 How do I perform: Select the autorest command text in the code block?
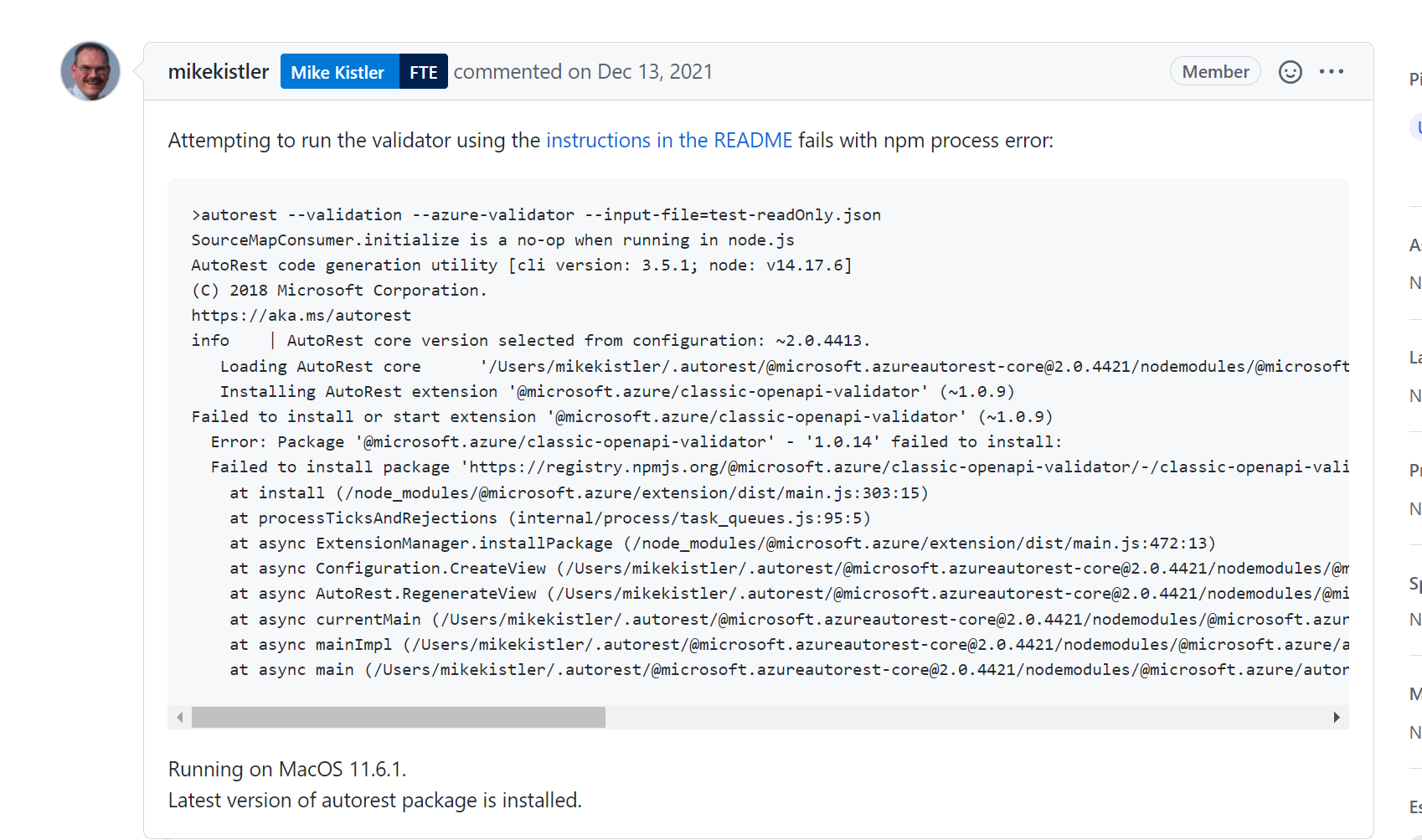(536, 214)
